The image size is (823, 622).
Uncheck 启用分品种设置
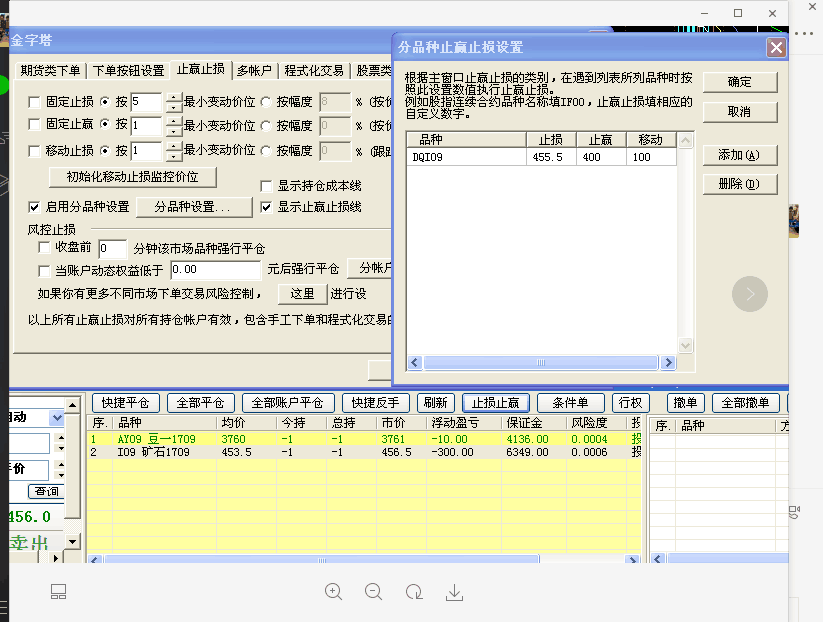pyautogui.click(x=35, y=207)
